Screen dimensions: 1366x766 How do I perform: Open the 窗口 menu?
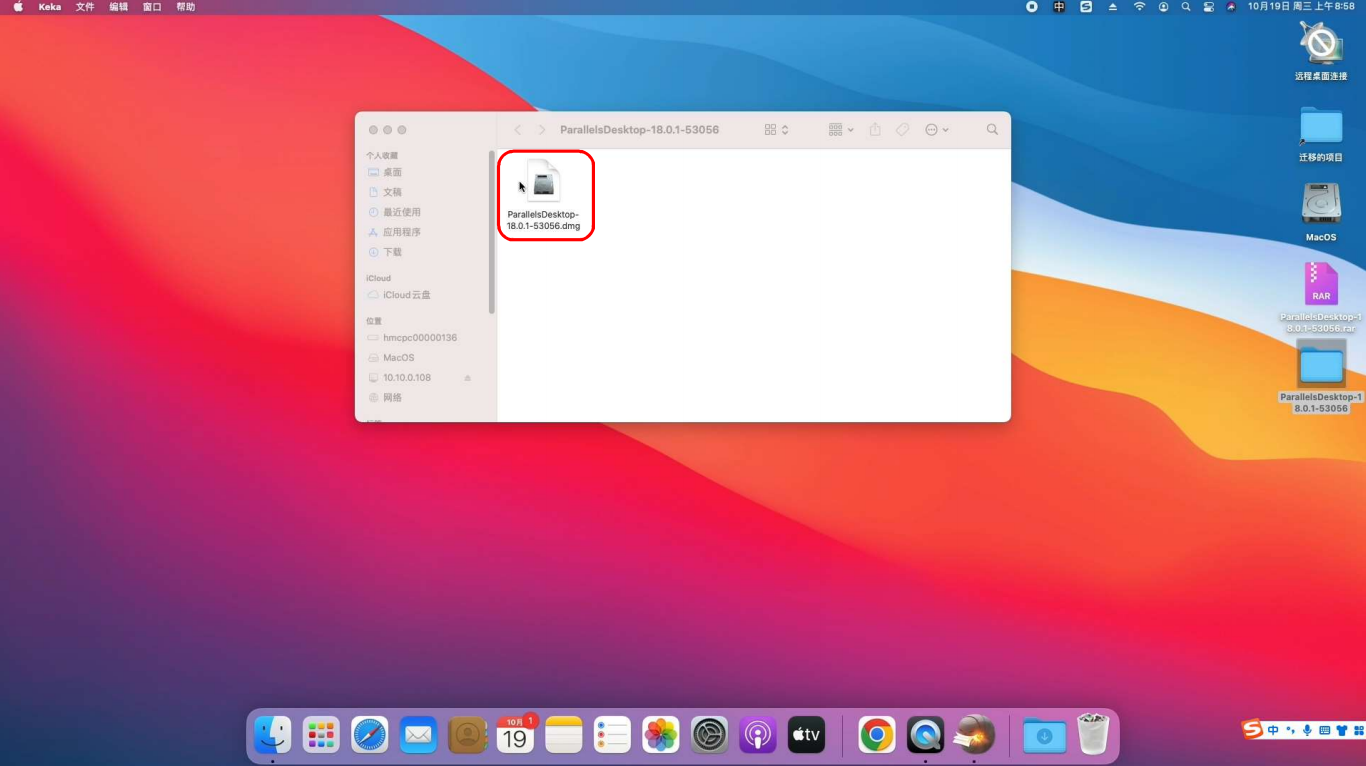pyautogui.click(x=152, y=7)
